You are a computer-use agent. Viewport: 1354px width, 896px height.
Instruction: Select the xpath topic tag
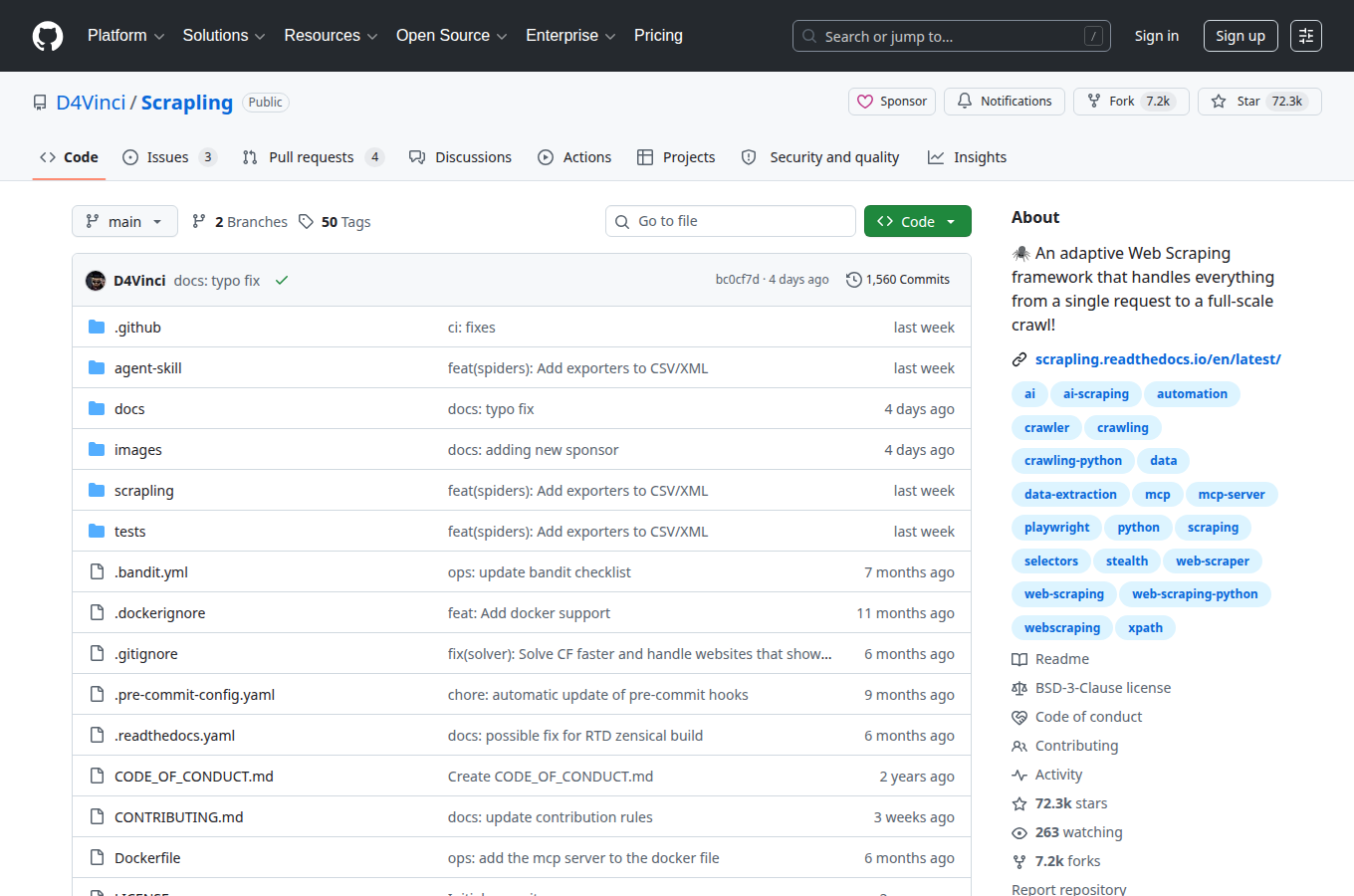click(x=1145, y=627)
